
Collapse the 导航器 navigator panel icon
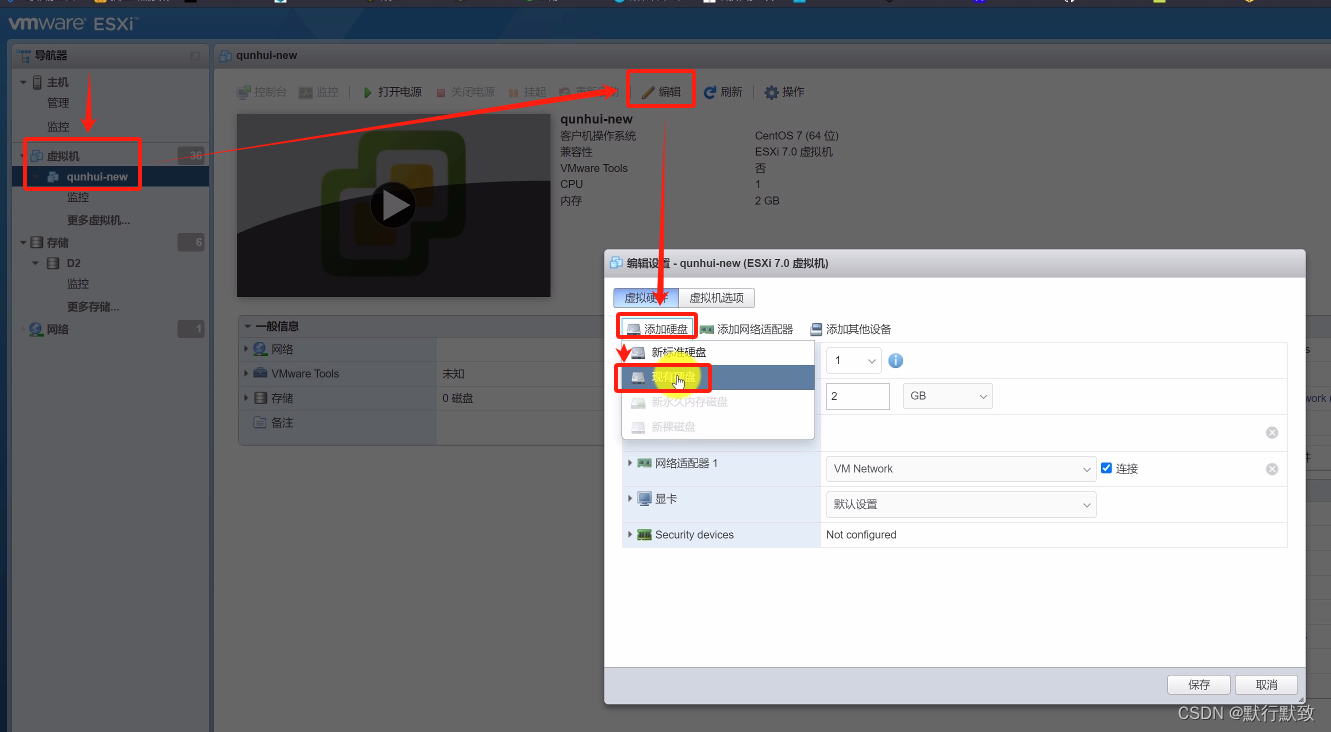(195, 56)
